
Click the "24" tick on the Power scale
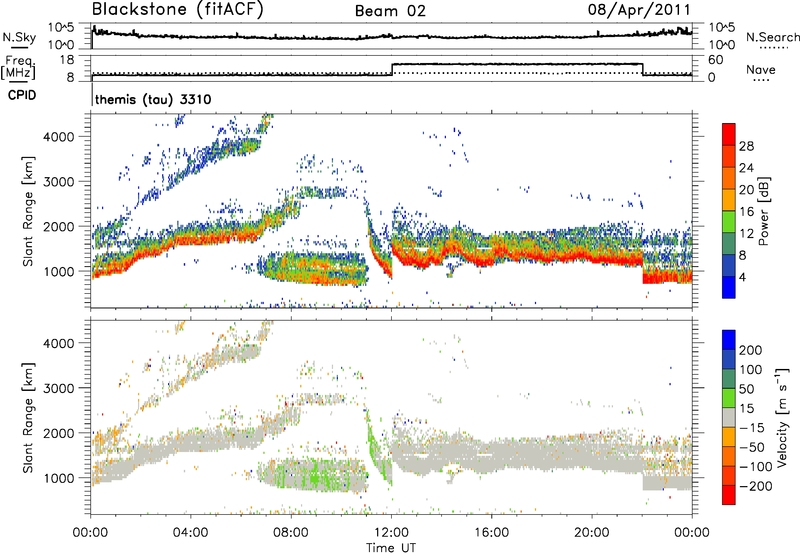click(746, 168)
